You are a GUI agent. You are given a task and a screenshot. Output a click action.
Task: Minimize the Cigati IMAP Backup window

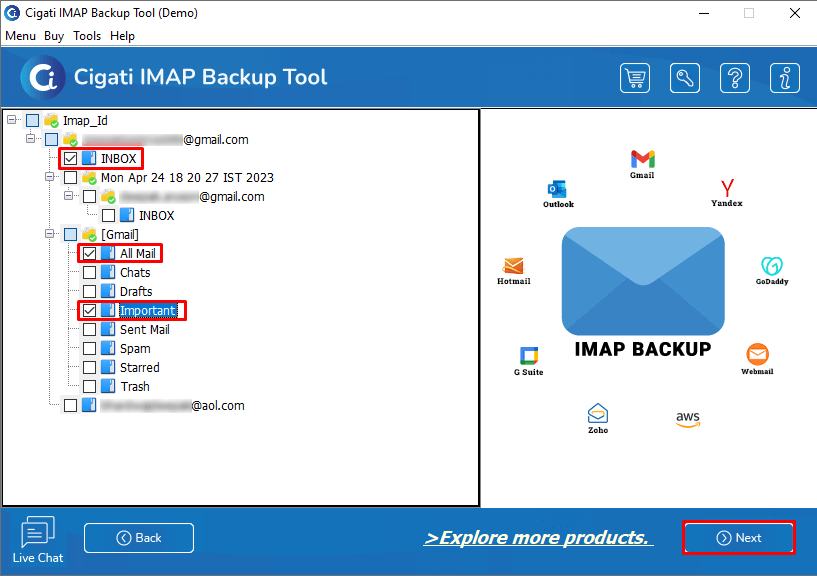(x=704, y=13)
